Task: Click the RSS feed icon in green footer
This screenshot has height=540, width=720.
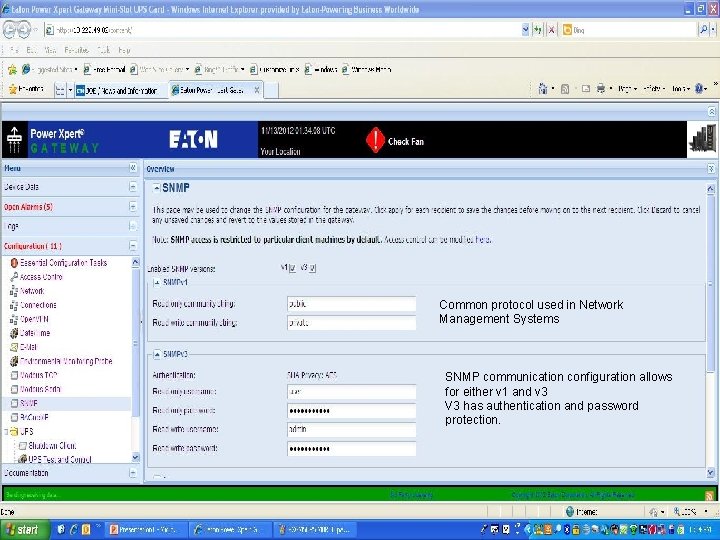Action: tap(709, 495)
